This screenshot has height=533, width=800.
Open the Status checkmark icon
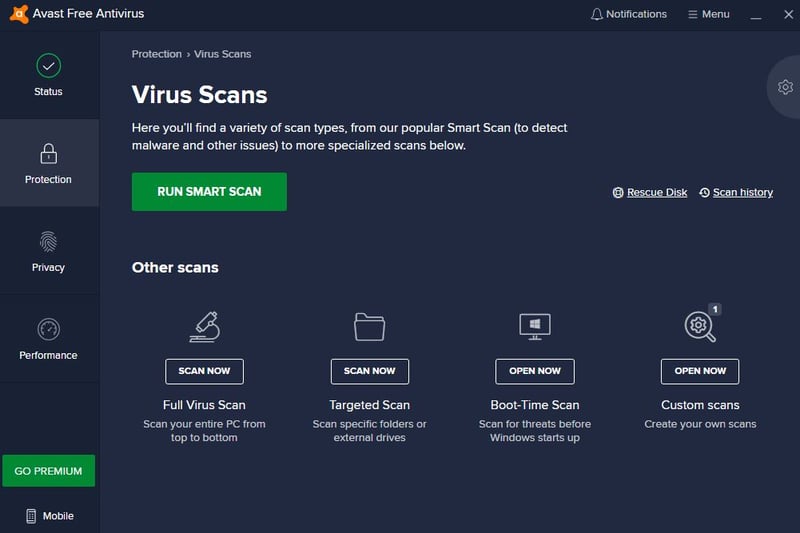(48, 66)
